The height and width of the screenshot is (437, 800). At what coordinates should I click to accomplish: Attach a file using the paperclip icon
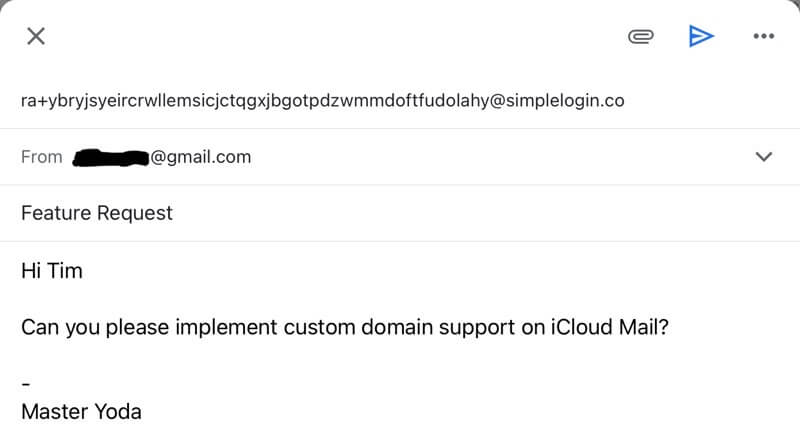pos(640,36)
